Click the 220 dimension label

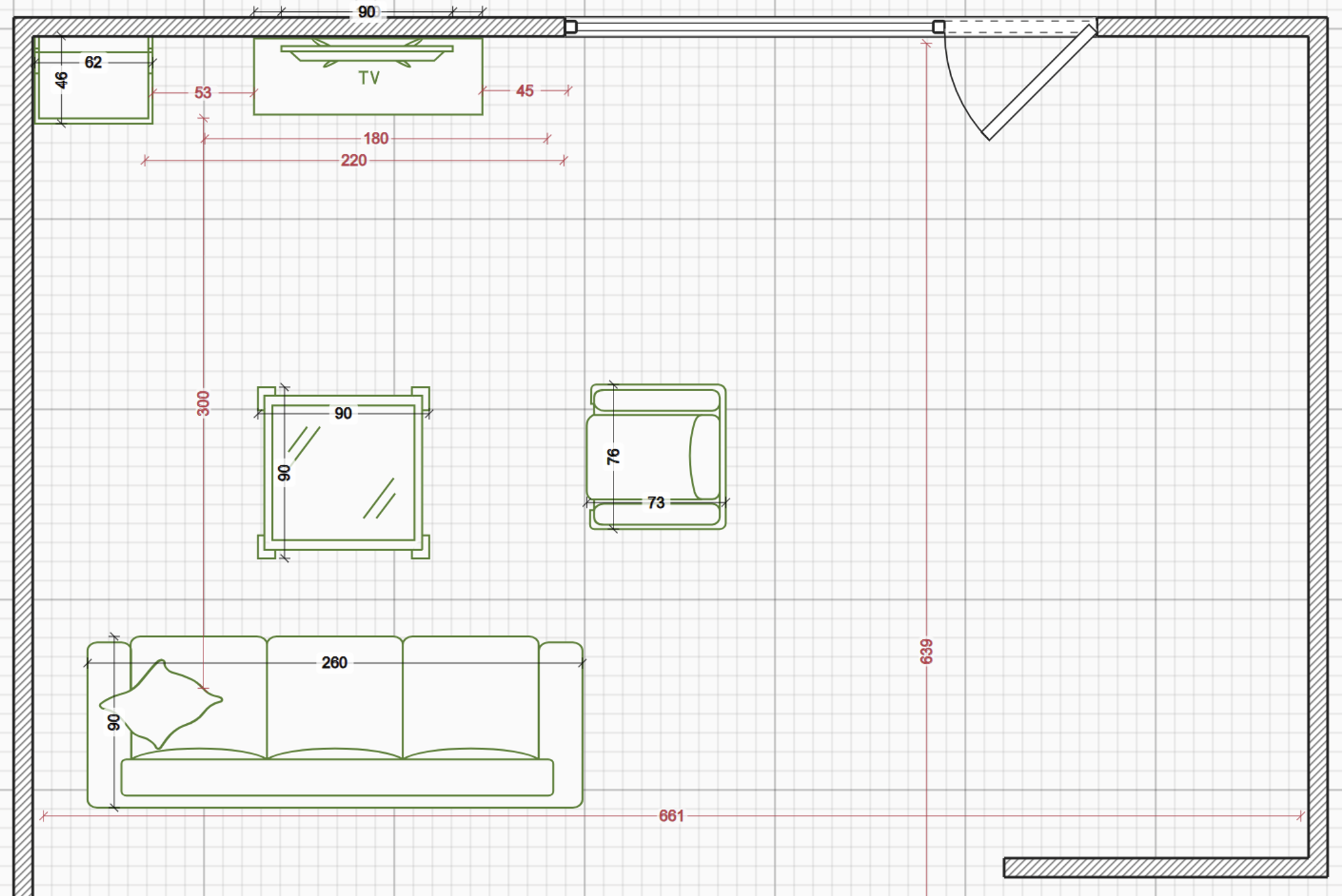(354, 160)
